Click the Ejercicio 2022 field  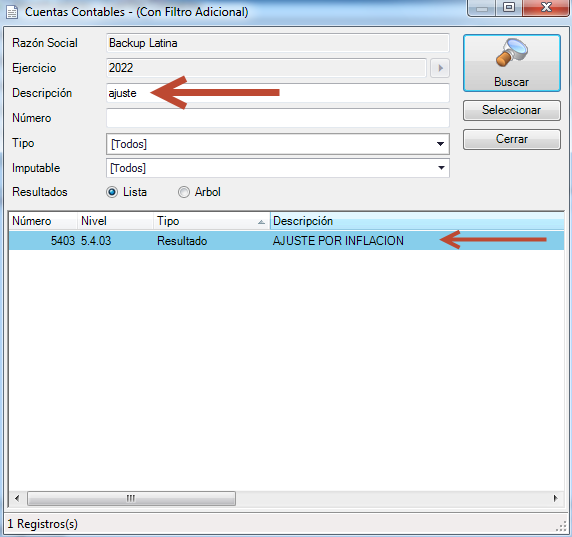pyautogui.click(x=266, y=68)
